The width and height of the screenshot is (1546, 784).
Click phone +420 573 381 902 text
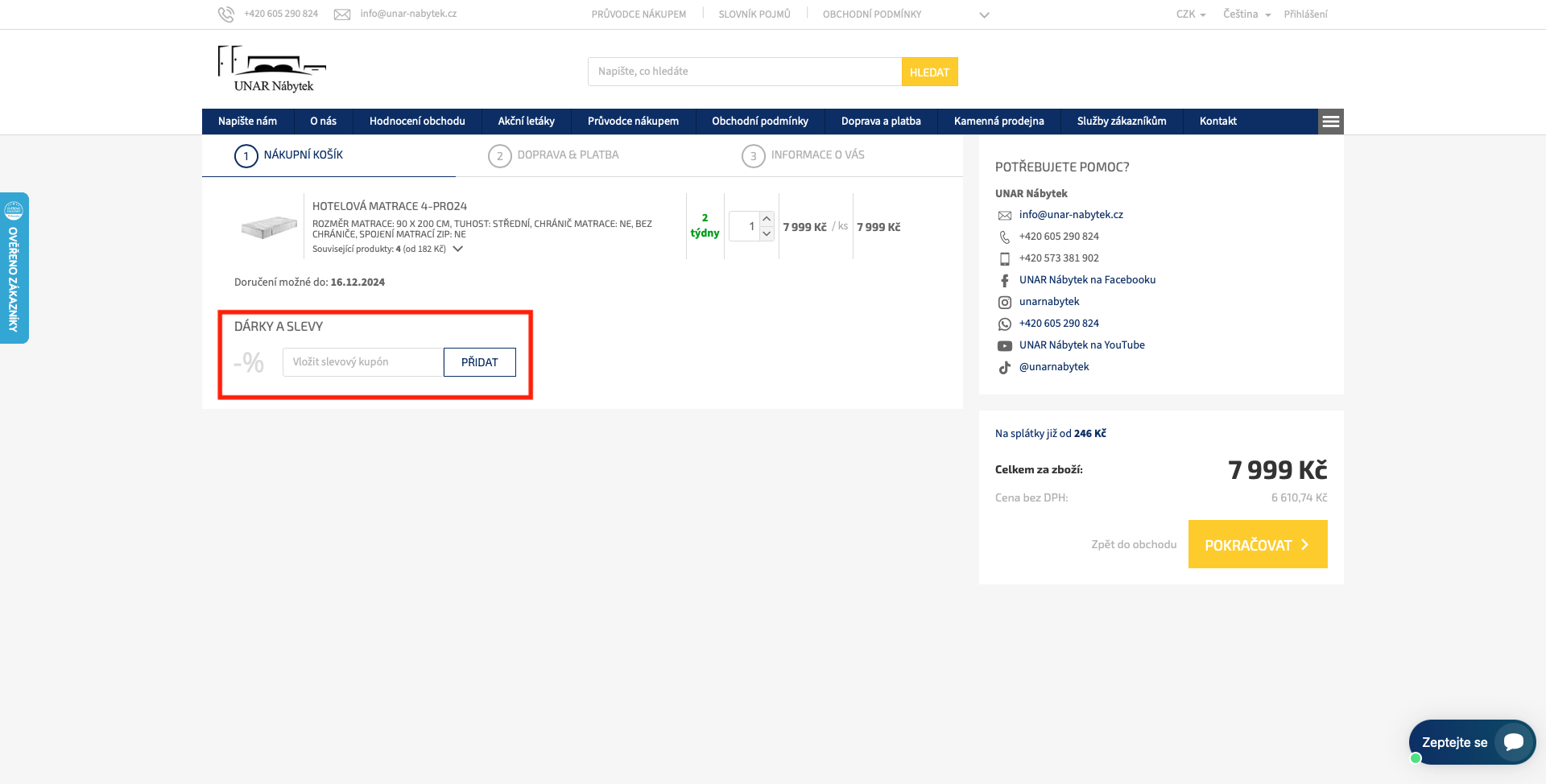pos(1059,258)
